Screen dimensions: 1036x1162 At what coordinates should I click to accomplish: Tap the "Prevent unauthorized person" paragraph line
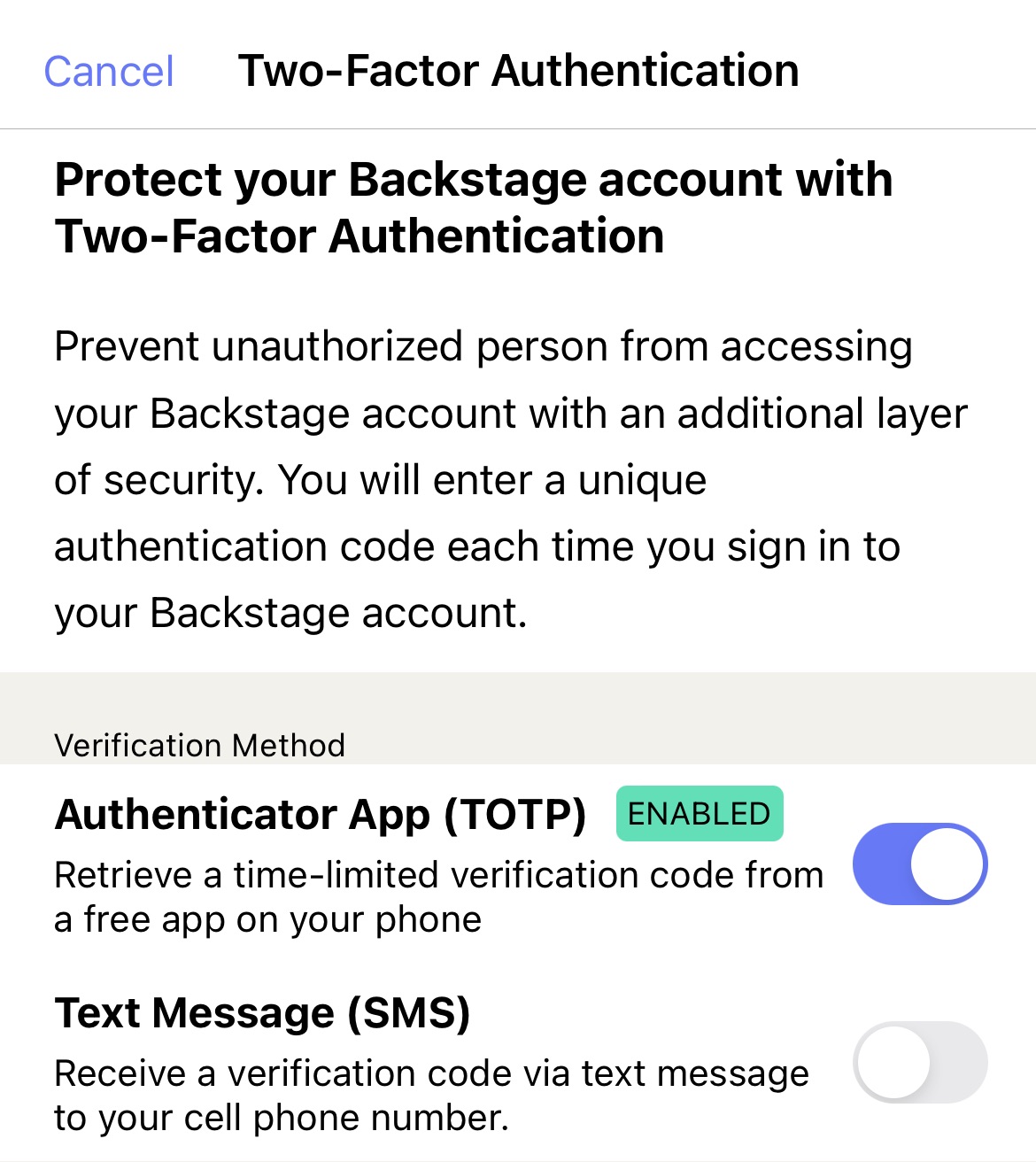tap(483, 347)
